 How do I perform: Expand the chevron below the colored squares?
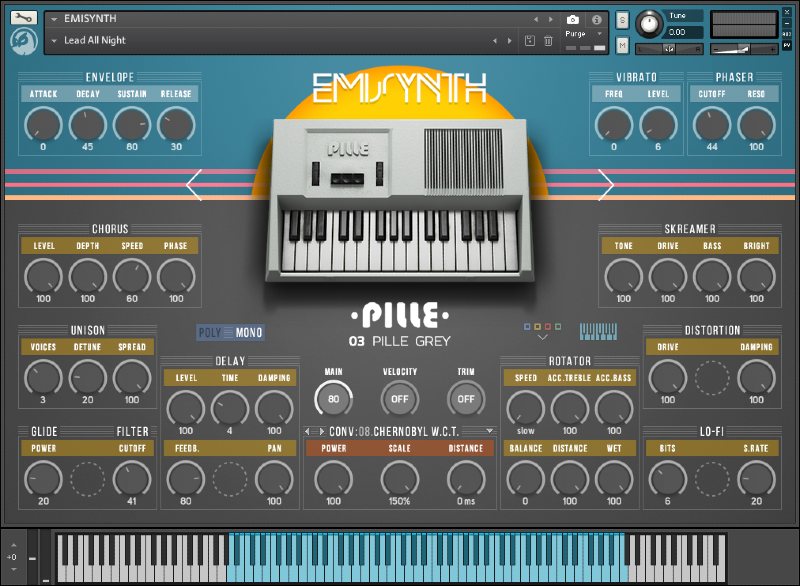(x=543, y=336)
